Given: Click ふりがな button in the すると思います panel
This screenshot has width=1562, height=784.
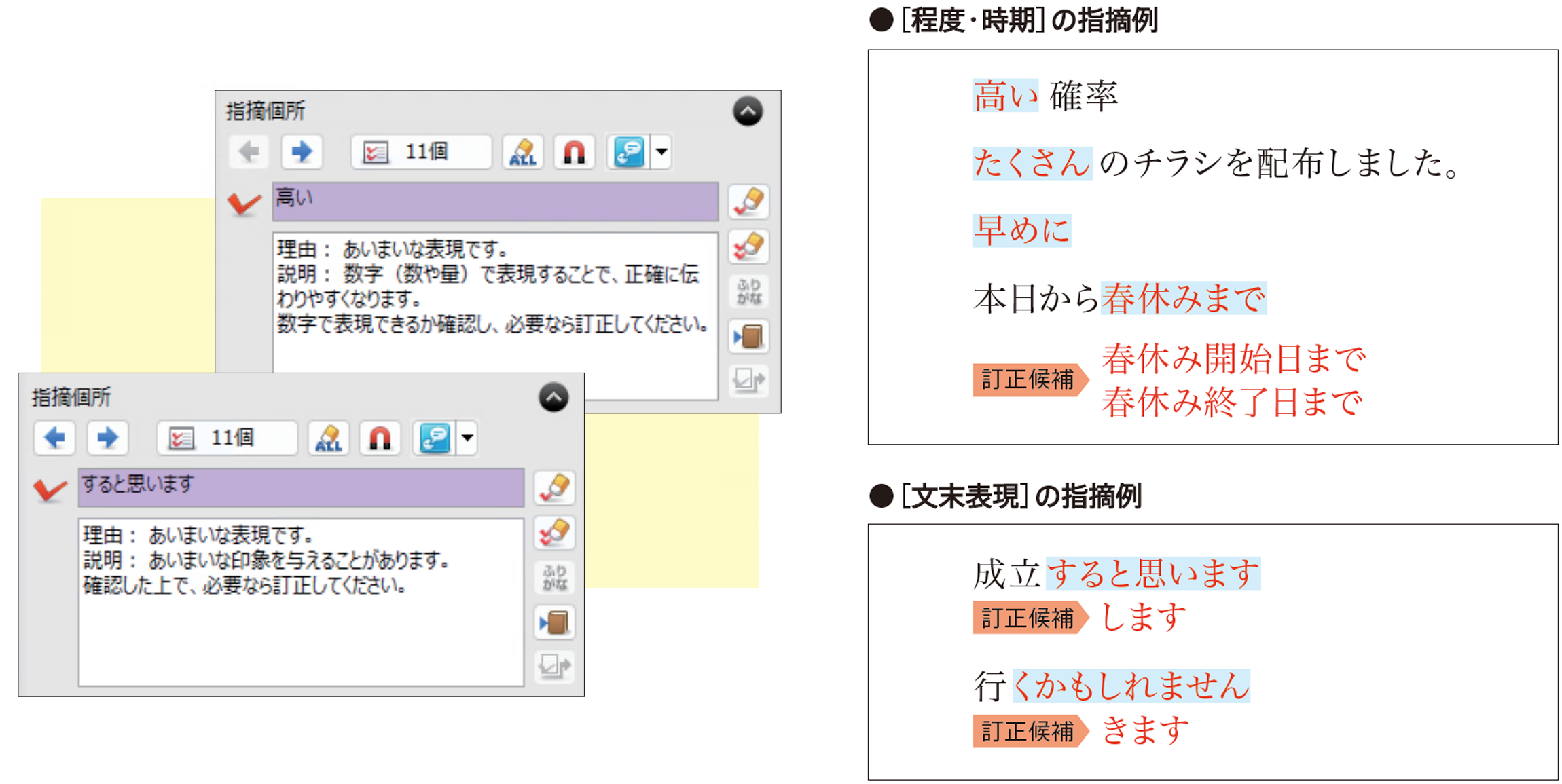Looking at the screenshot, I should (554, 578).
